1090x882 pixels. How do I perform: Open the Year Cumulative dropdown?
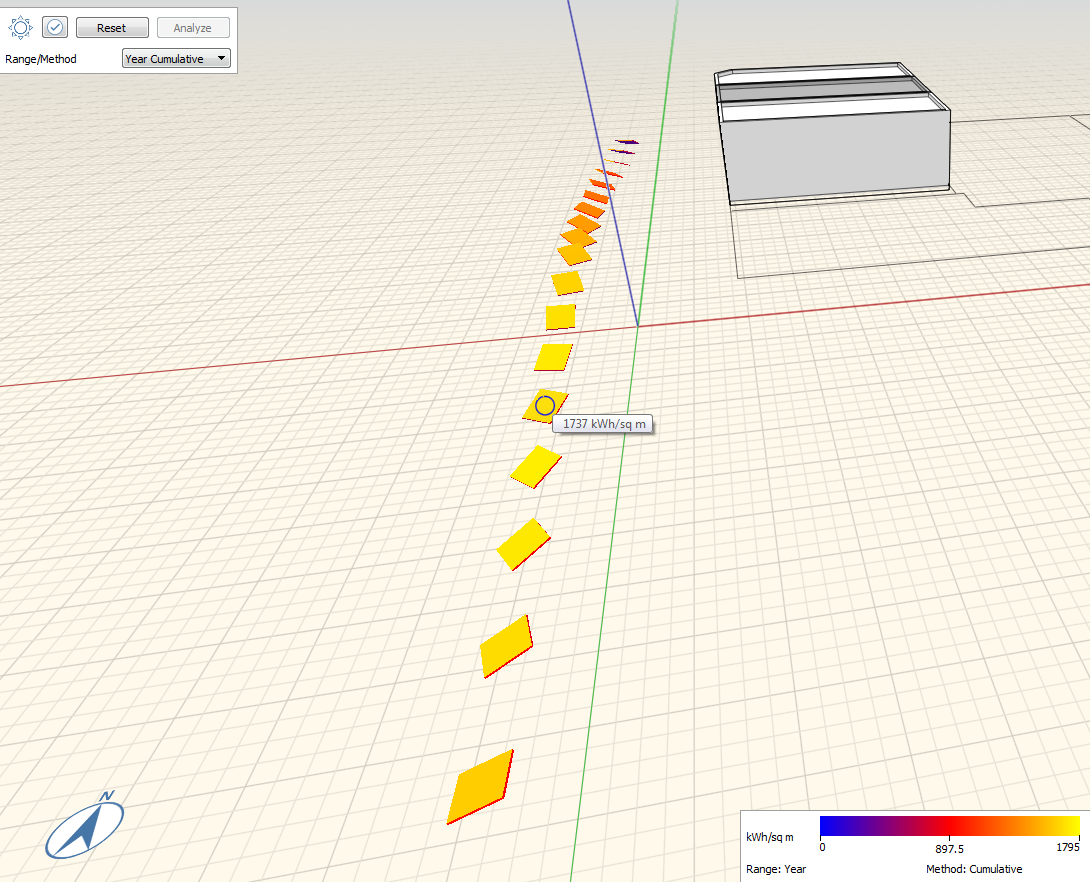click(x=176, y=58)
